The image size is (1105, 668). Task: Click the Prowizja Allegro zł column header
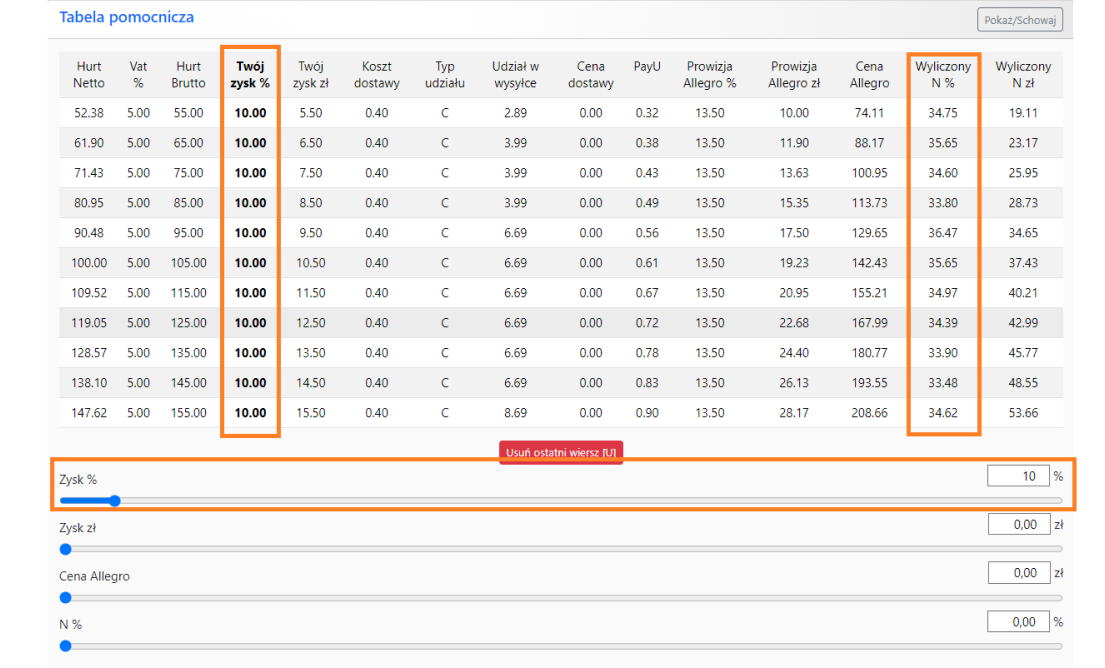794,75
